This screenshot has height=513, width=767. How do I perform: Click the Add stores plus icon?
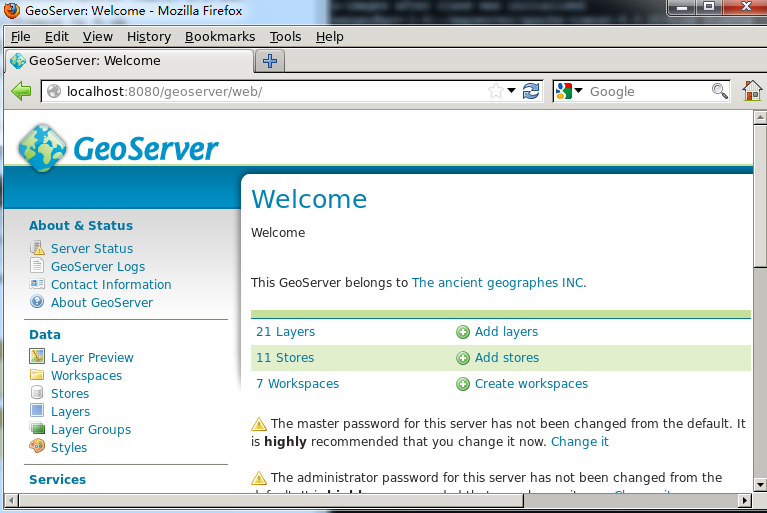(463, 358)
